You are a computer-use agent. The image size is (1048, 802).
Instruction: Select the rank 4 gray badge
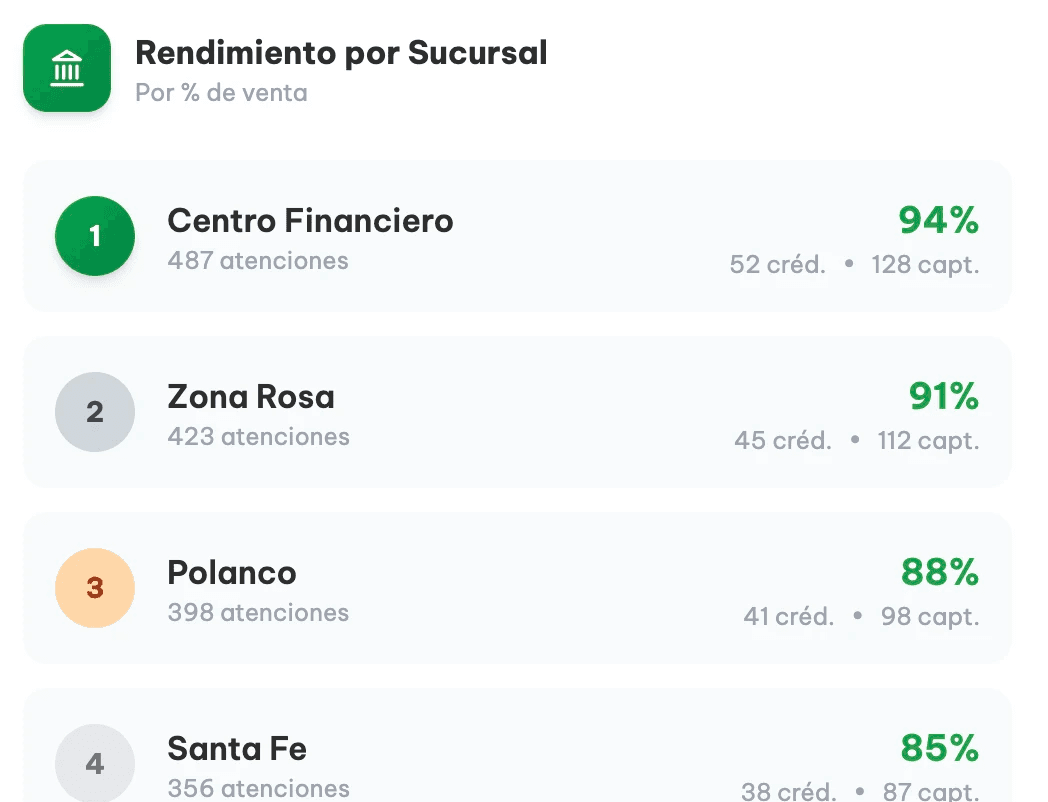[95, 763]
